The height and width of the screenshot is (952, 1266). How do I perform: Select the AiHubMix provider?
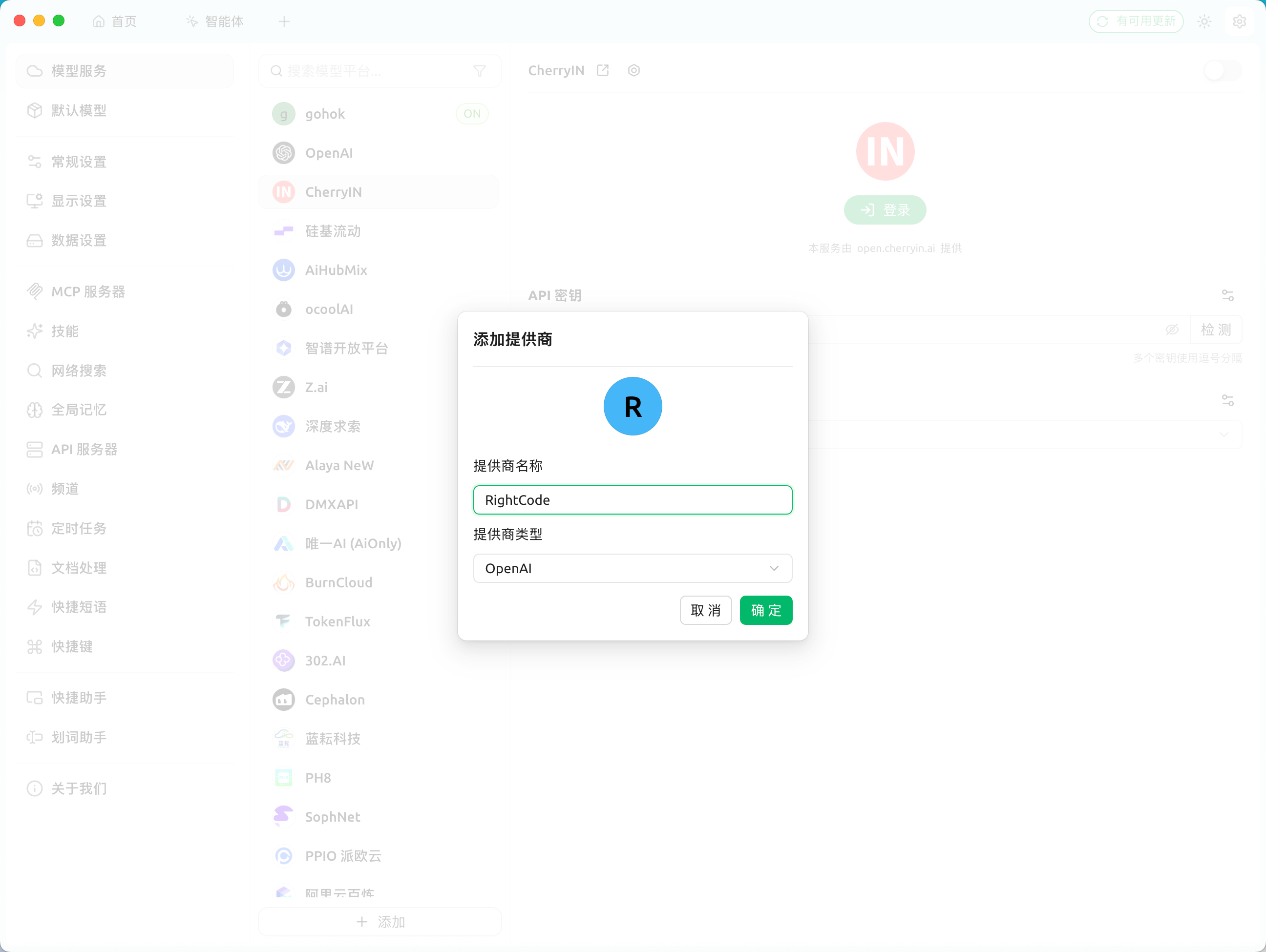pyautogui.click(x=379, y=270)
